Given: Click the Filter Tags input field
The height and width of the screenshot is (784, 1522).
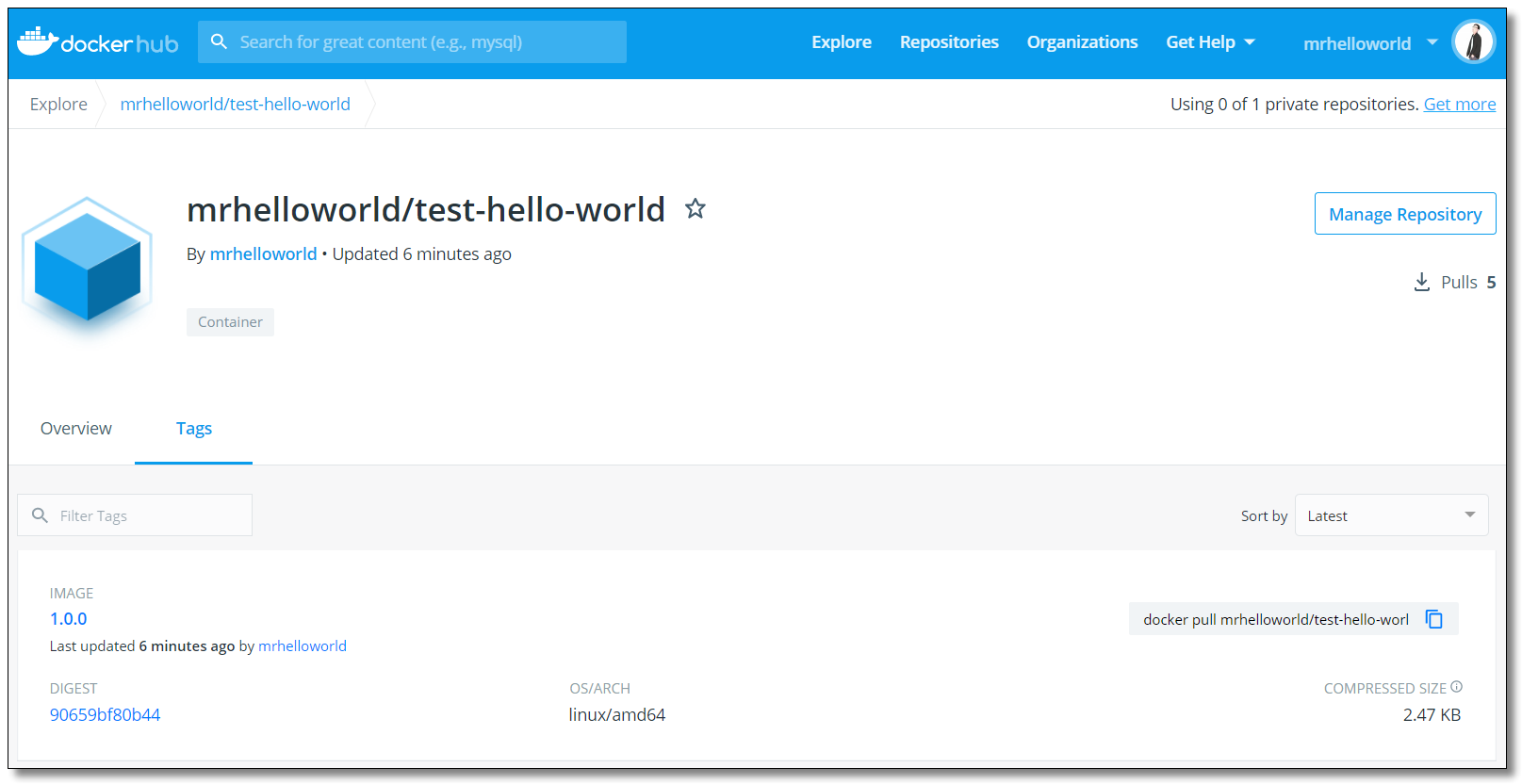Looking at the screenshot, I should click(x=135, y=515).
